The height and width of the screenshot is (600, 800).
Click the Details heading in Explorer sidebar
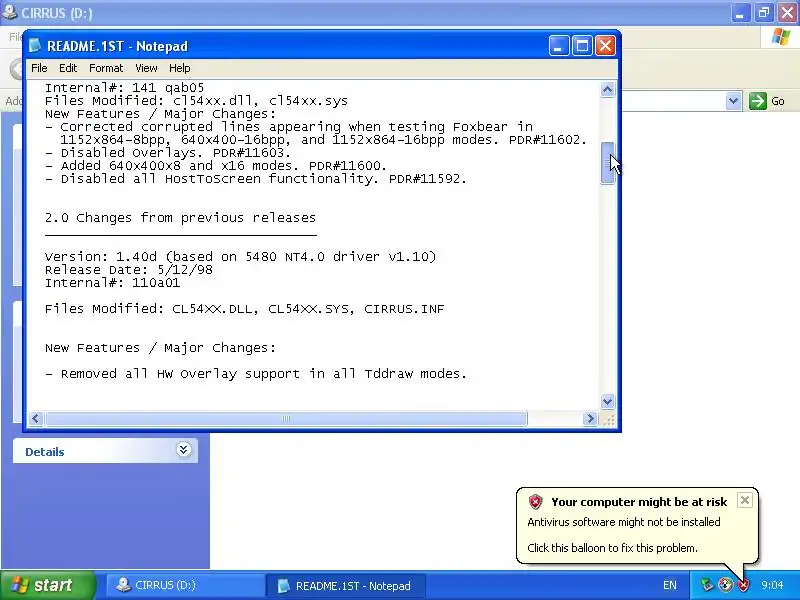[x=45, y=452]
